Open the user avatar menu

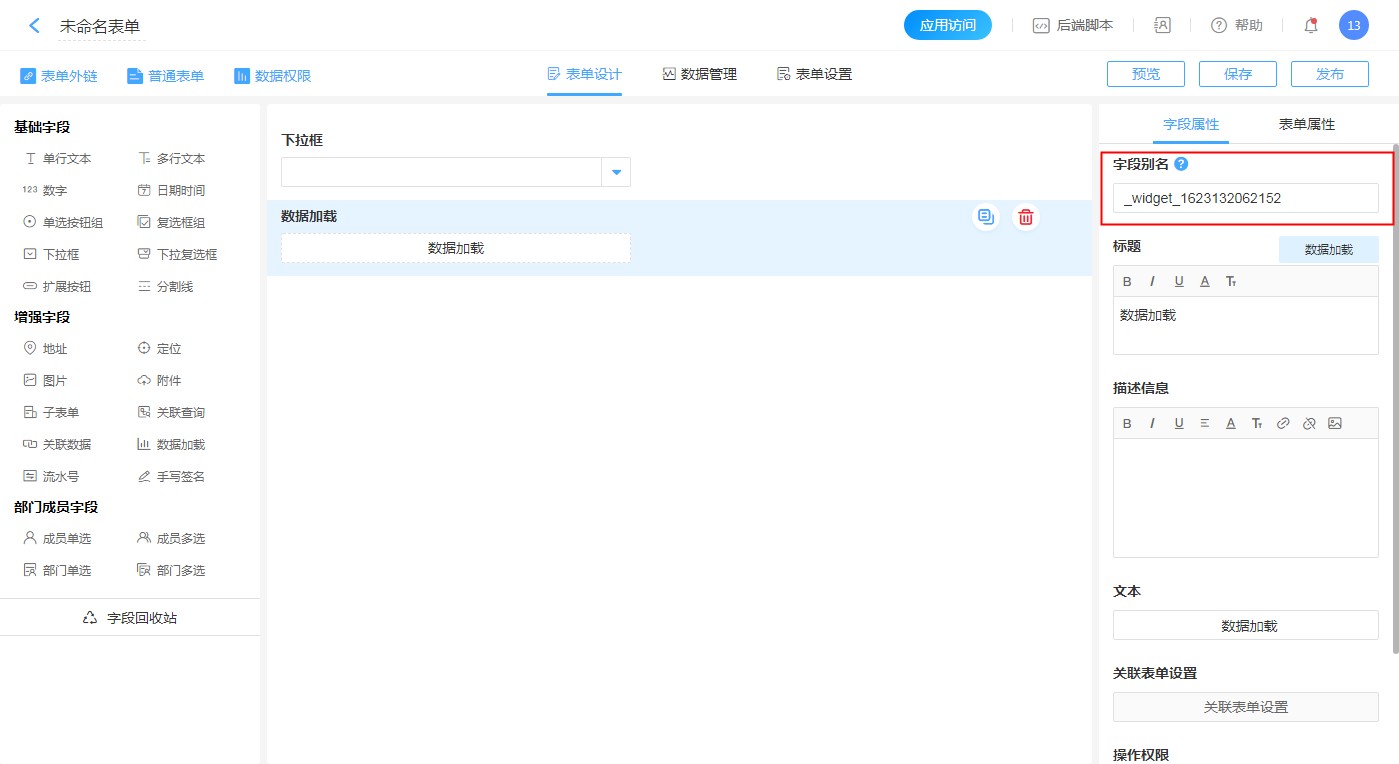[x=1353, y=26]
